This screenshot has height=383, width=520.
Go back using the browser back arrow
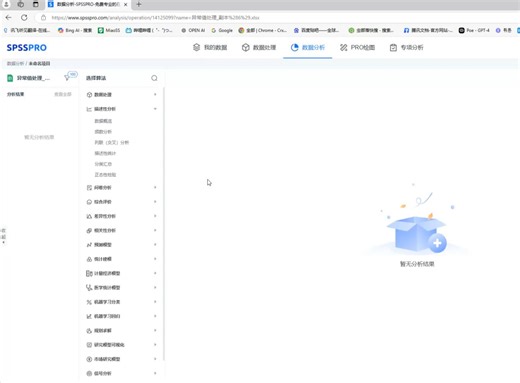click(x=9, y=18)
